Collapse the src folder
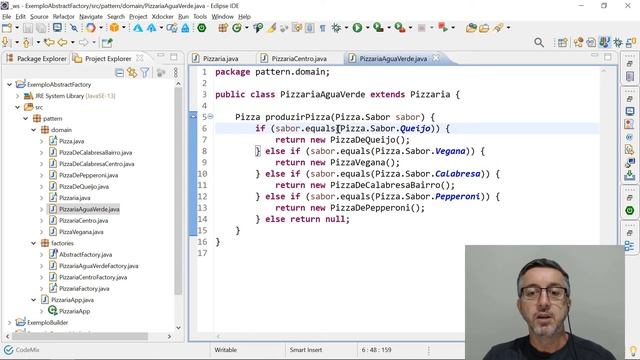Viewport: 640px width, 360px height. click(x=18, y=107)
